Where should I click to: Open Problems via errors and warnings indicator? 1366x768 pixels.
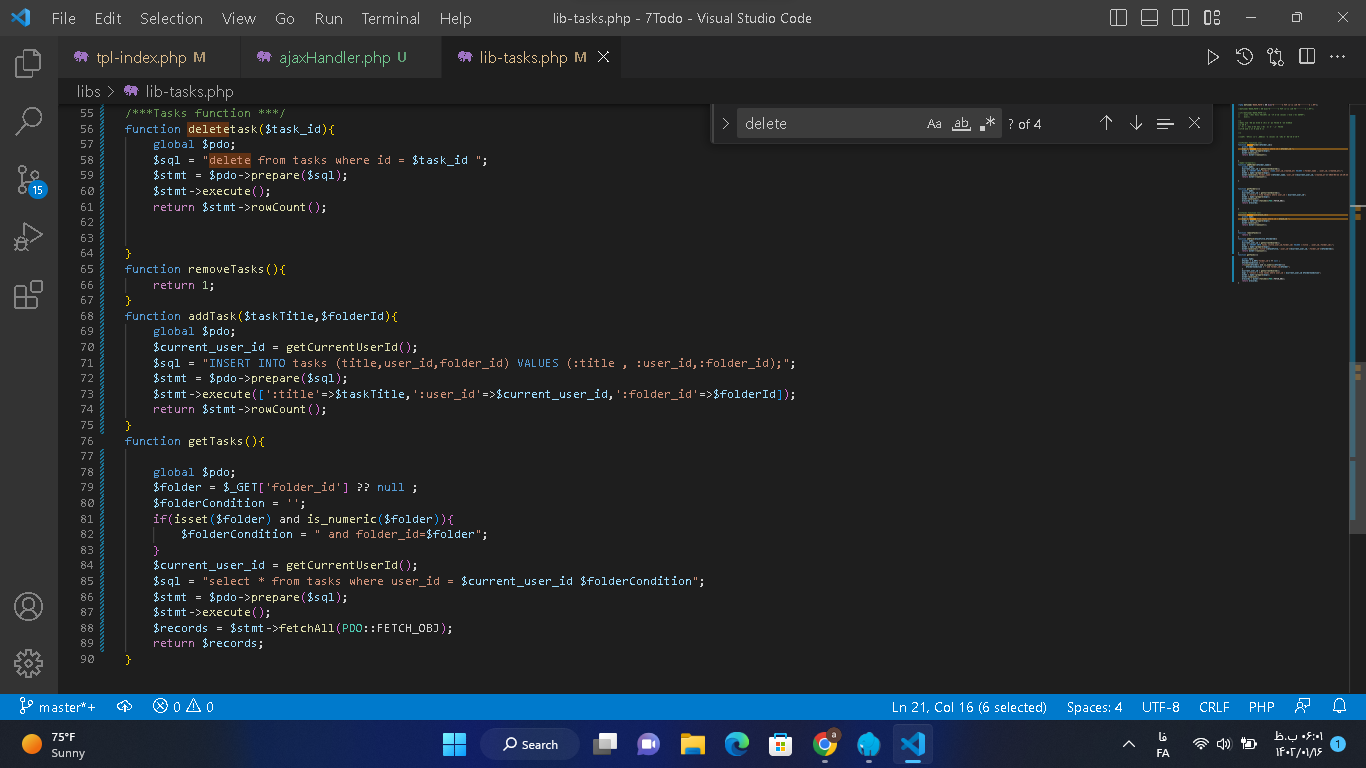pyautogui.click(x=183, y=707)
